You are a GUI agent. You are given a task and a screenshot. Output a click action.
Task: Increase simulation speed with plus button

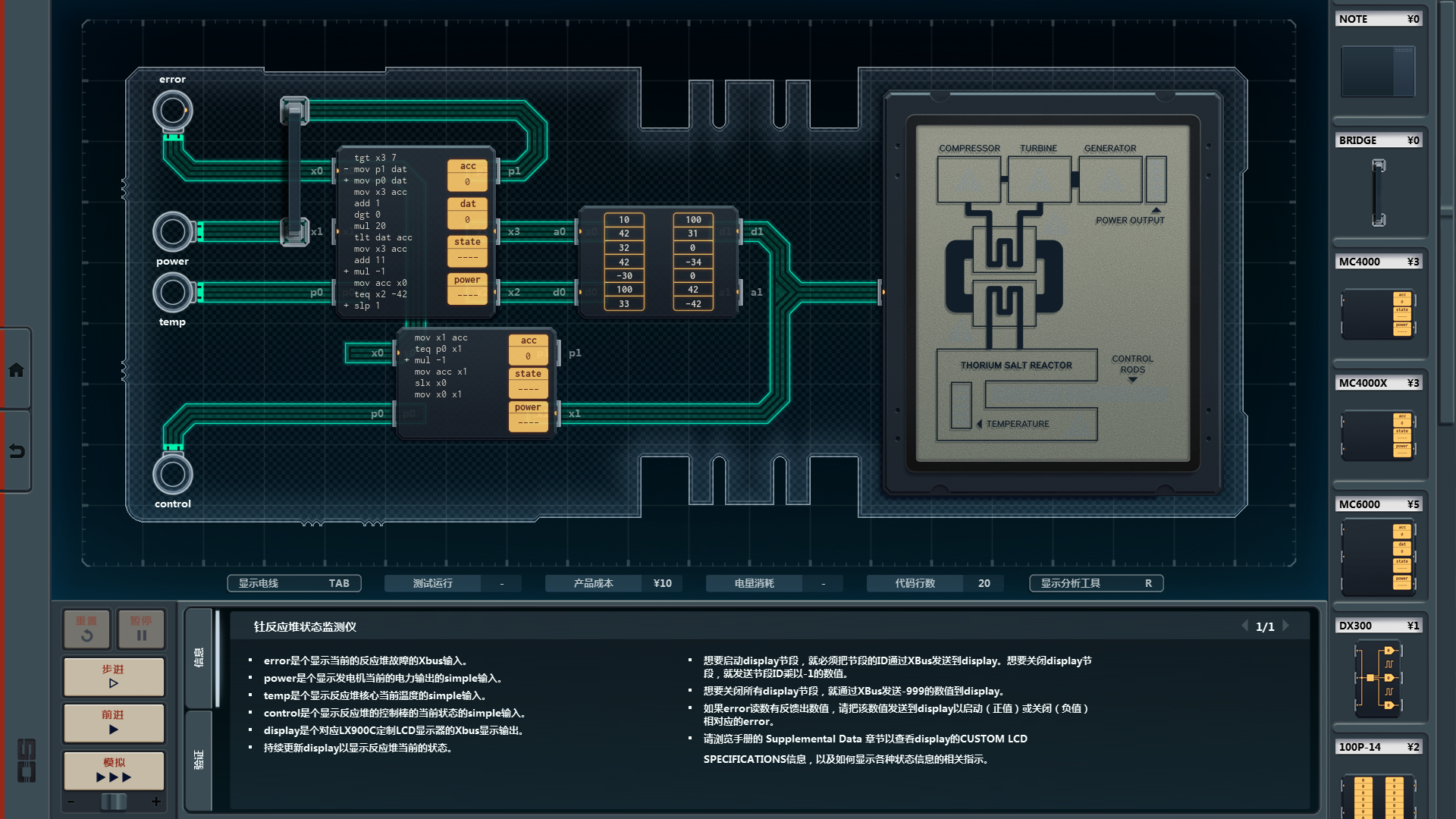[156, 802]
